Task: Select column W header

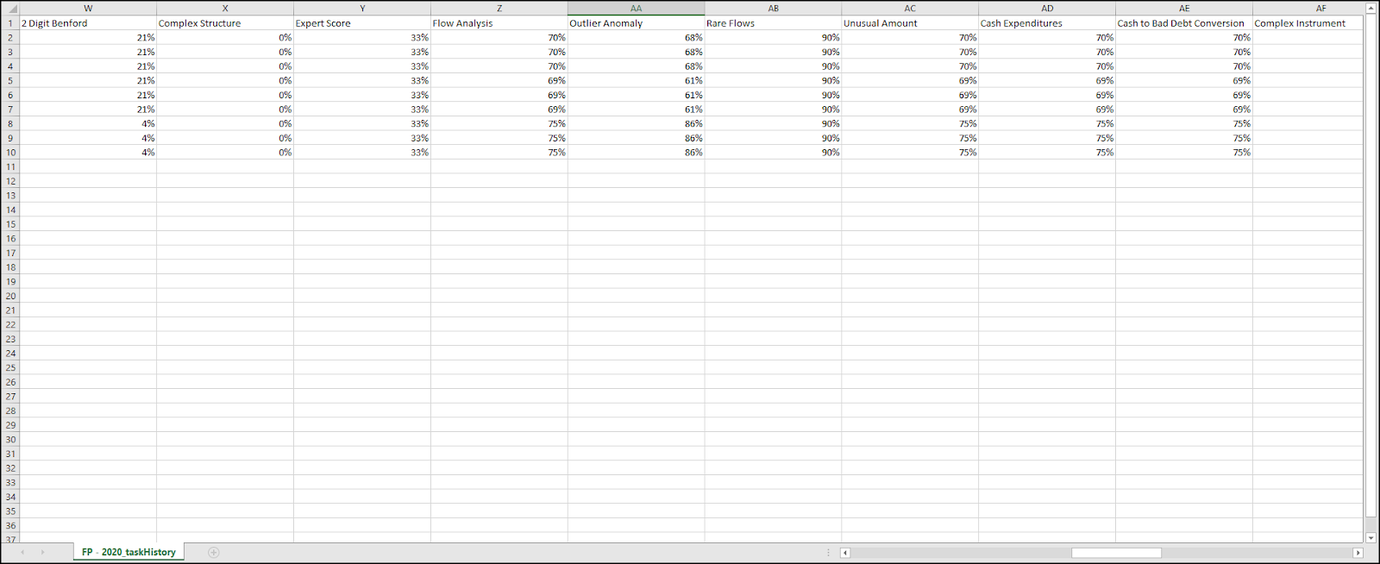Action: 88,8
